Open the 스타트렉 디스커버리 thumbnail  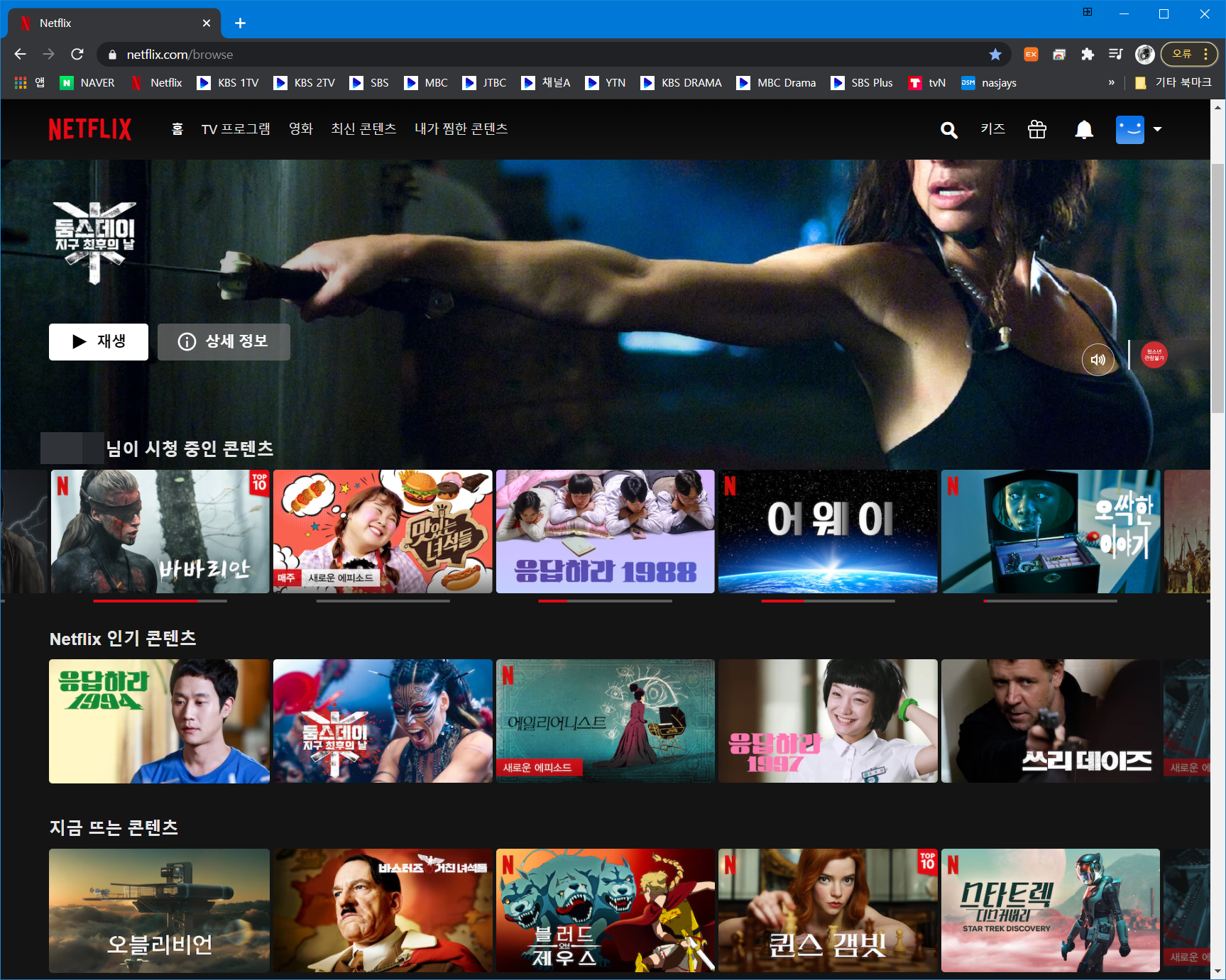1051,910
